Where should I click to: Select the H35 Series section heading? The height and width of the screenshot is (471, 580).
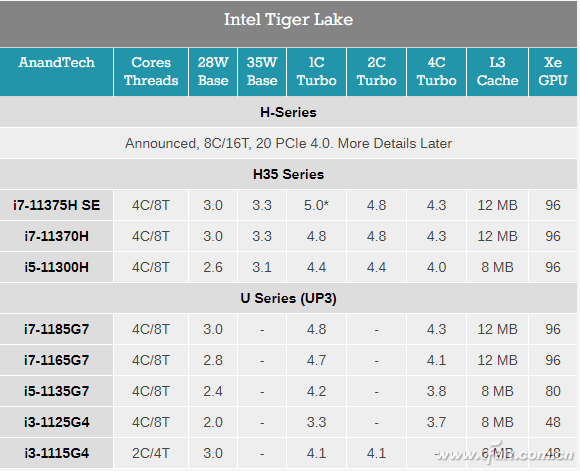point(288,174)
